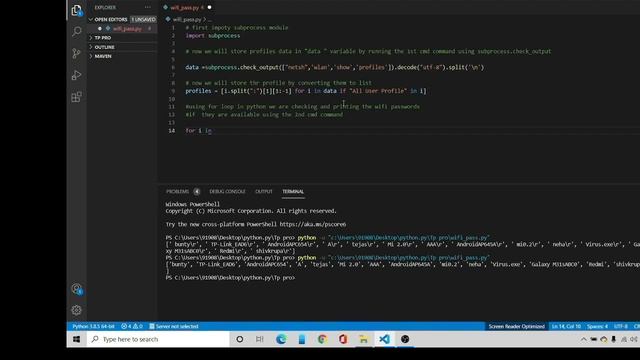This screenshot has height=360, width=640.
Task: Open the Source Control view
Action: 76,53
